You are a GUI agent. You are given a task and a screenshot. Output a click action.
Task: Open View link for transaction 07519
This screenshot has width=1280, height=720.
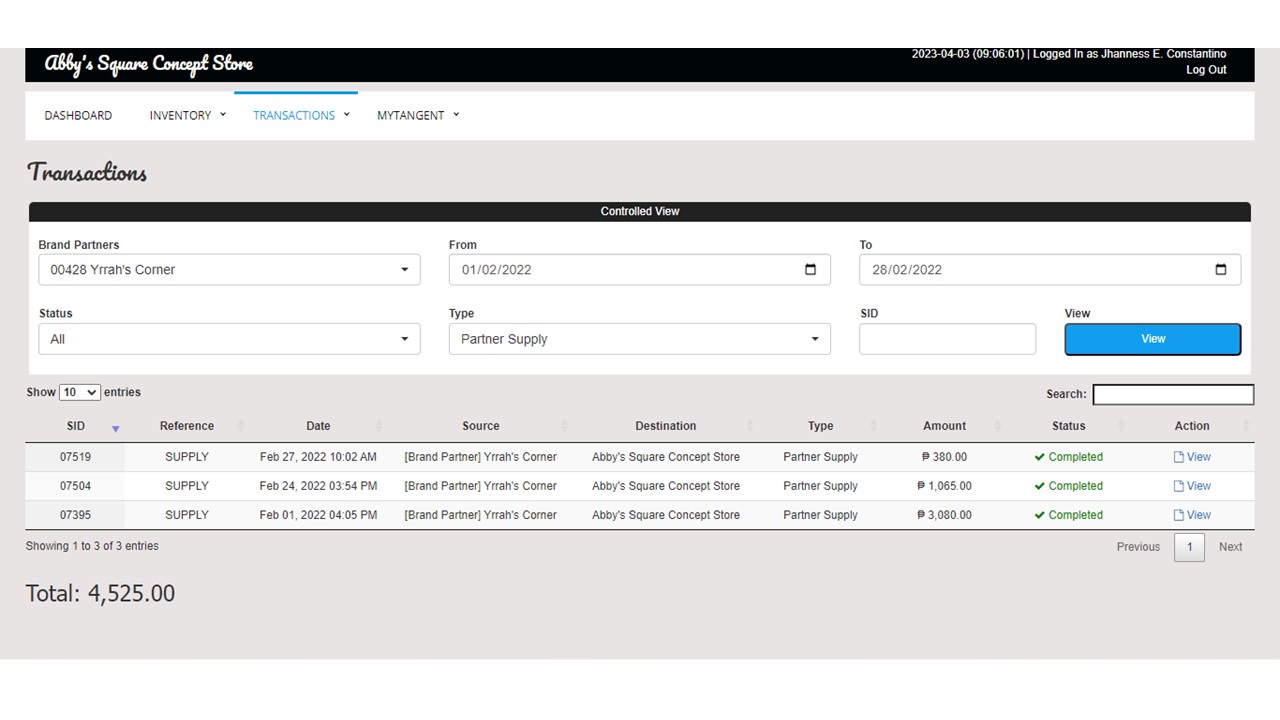click(1199, 457)
